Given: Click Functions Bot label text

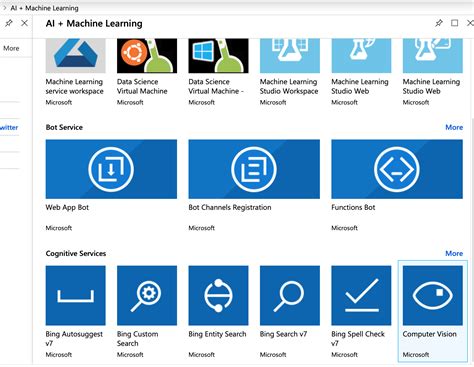Looking at the screenshot, I should click(x=353, y=207).
